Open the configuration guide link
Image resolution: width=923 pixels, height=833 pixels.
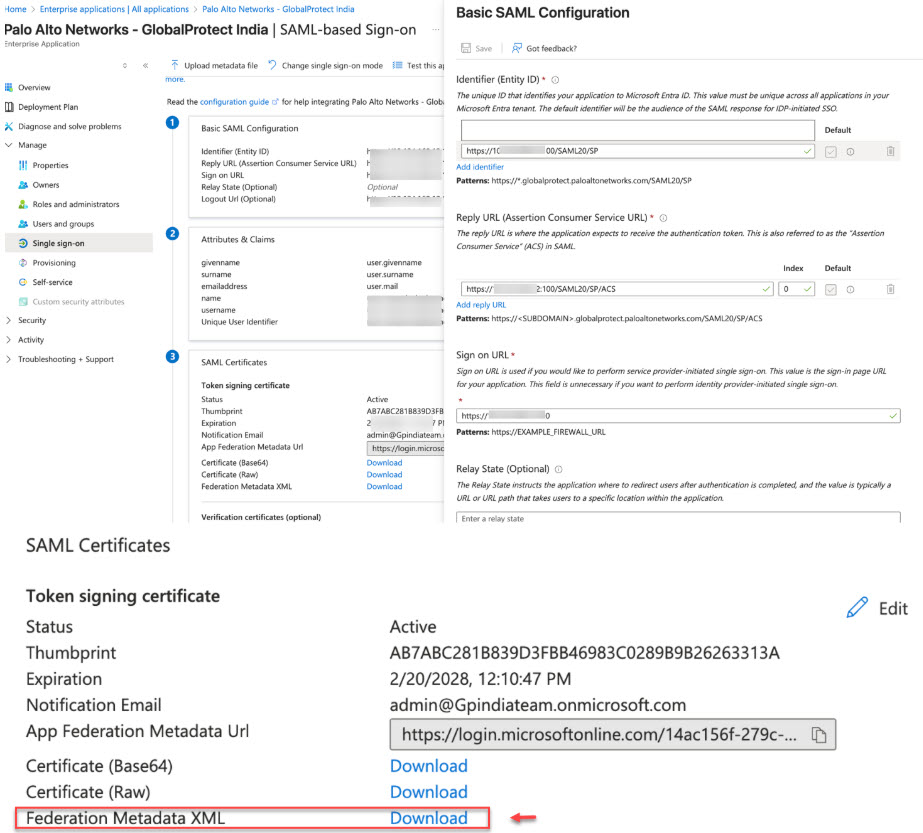tap(234, 102)
